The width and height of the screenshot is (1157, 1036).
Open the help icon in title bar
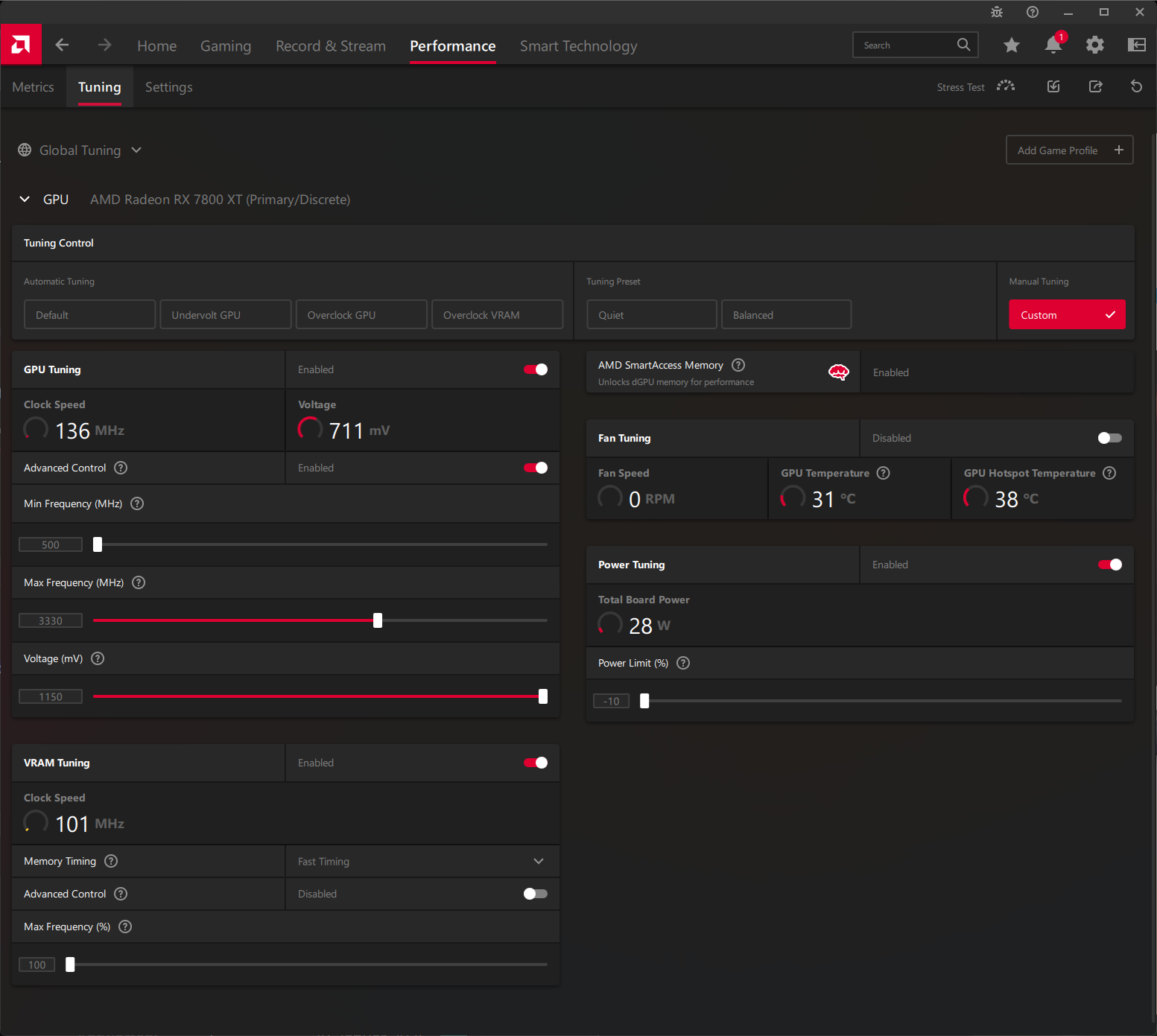pyautogui.click(x=1033, y=12)
